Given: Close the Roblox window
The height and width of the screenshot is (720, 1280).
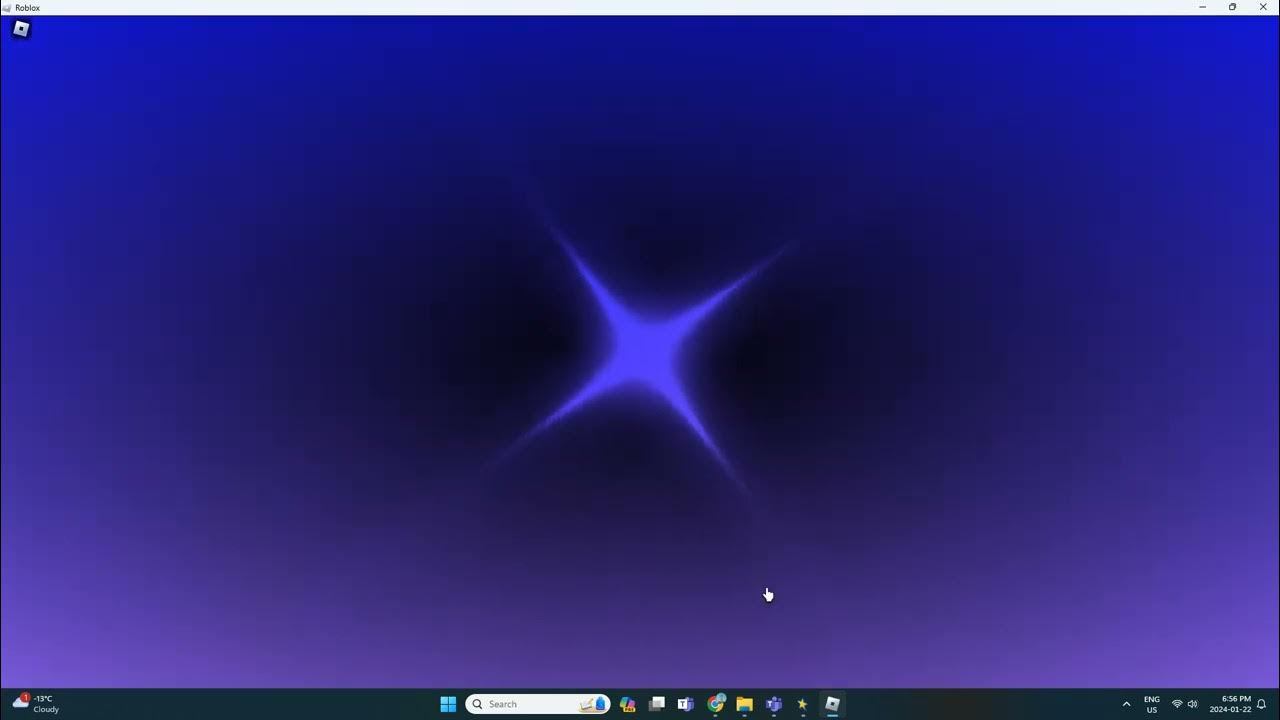Looking at the screenshot, I should (1263, 7).
